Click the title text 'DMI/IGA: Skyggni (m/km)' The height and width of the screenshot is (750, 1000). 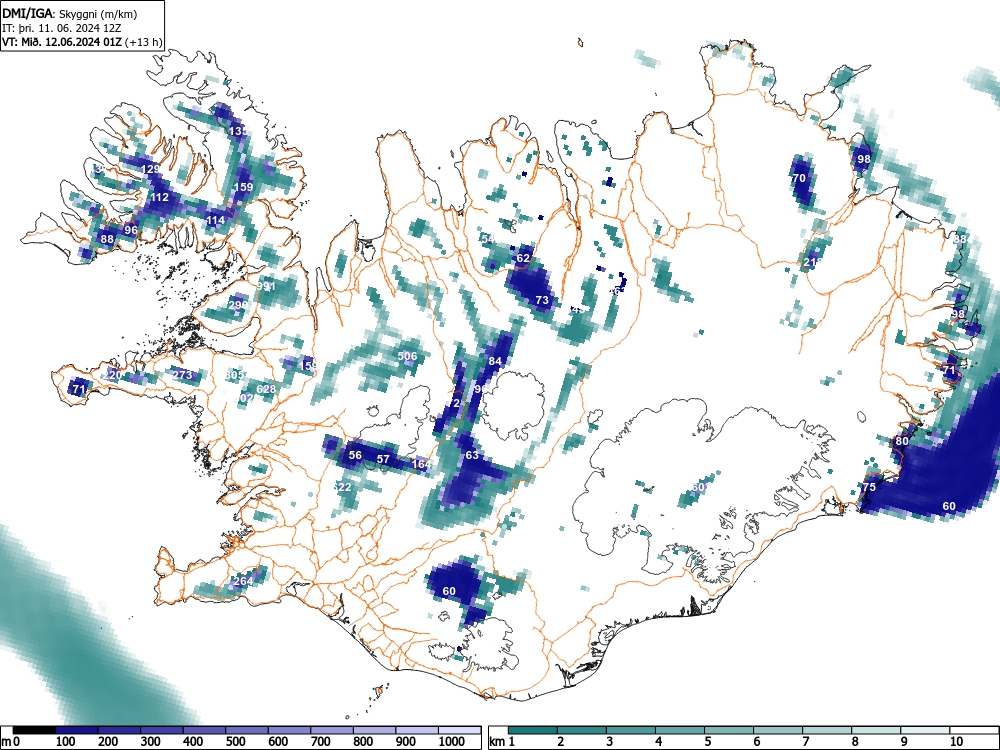70,13
